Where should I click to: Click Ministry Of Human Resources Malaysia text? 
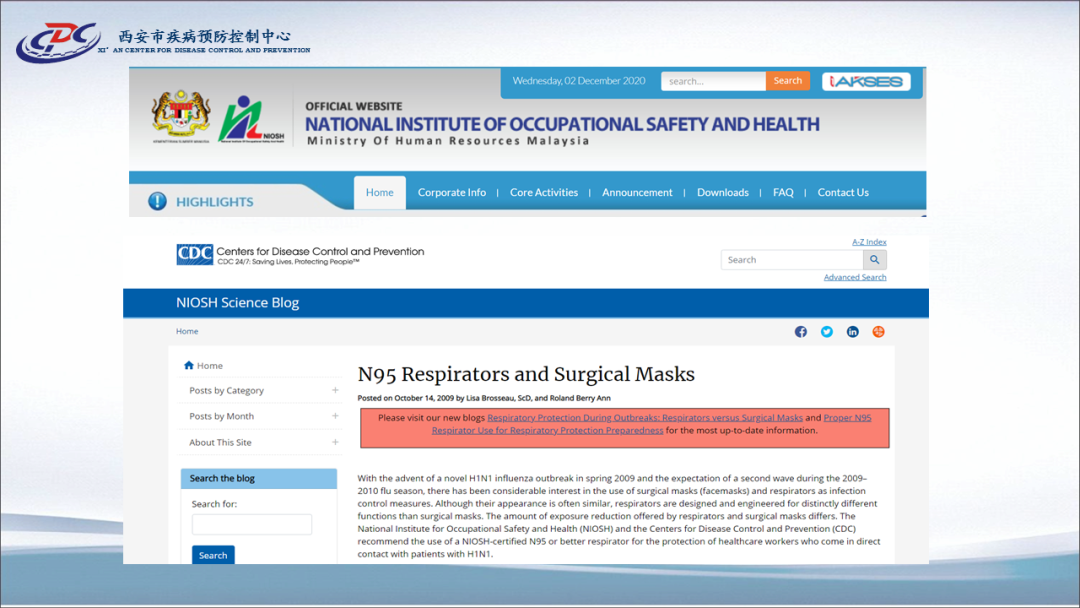(448, 141)
